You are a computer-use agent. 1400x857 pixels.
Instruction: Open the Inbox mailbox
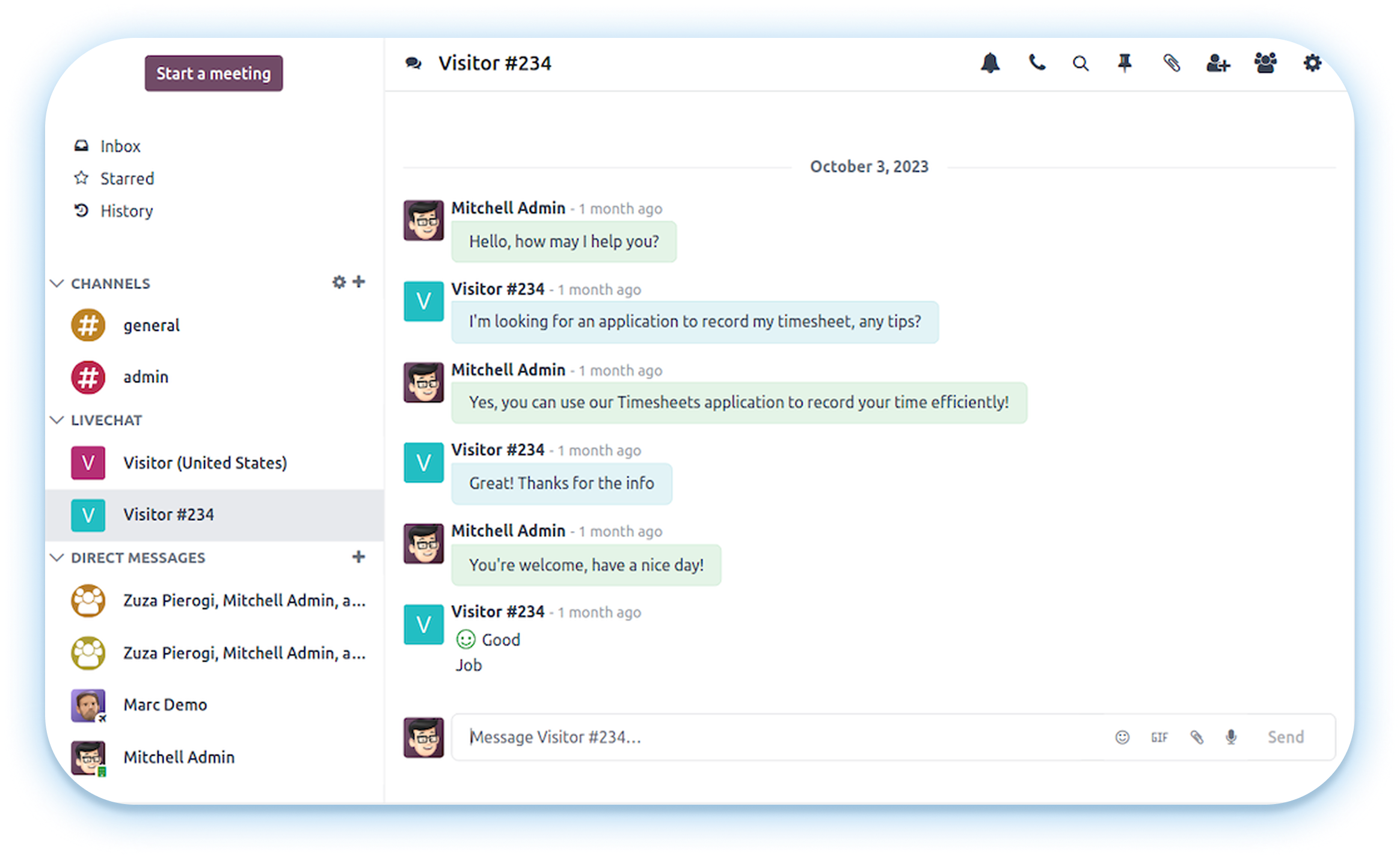[120, 146]
